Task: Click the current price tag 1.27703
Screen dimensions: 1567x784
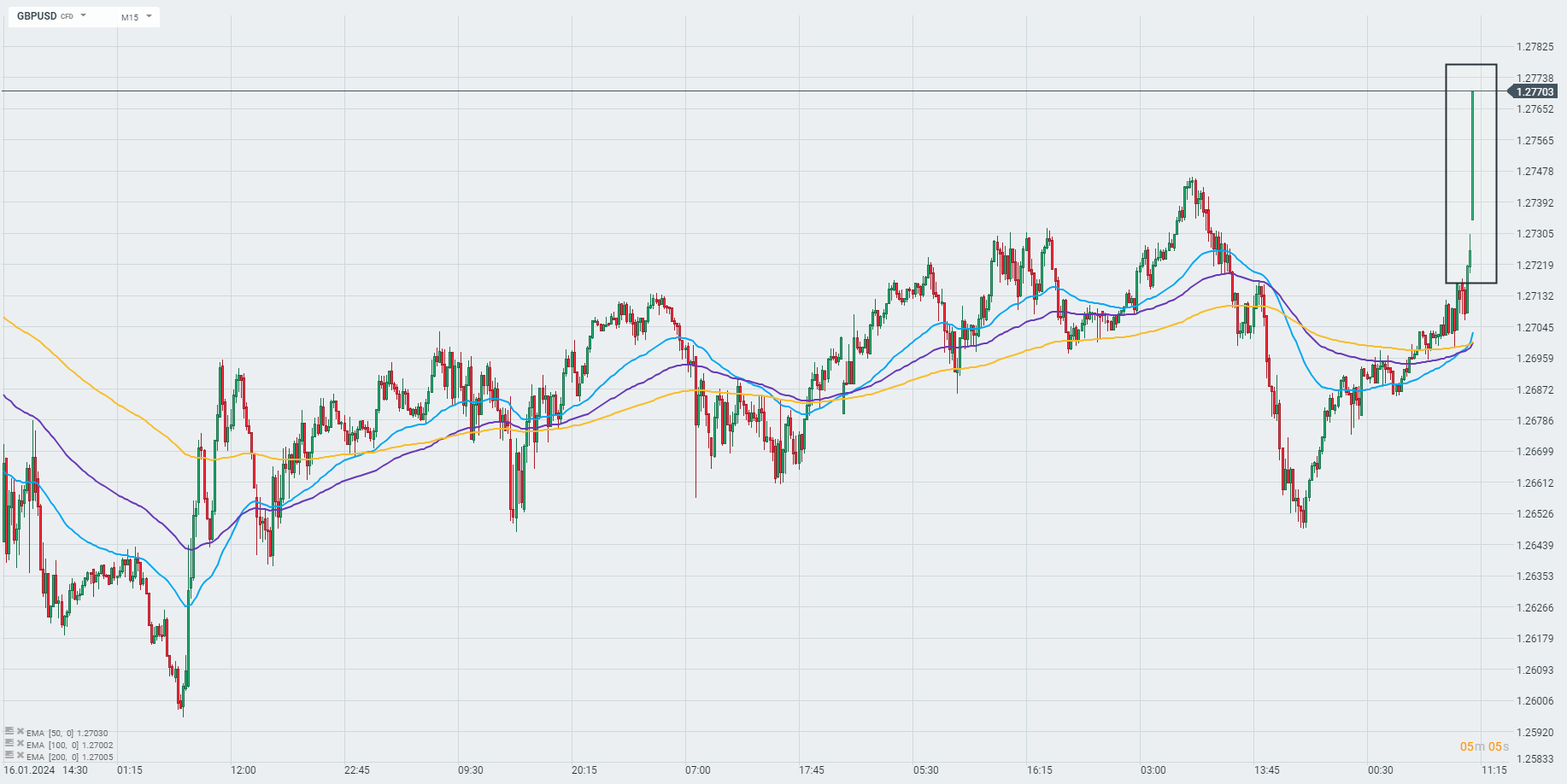Action: point(1536,91)
